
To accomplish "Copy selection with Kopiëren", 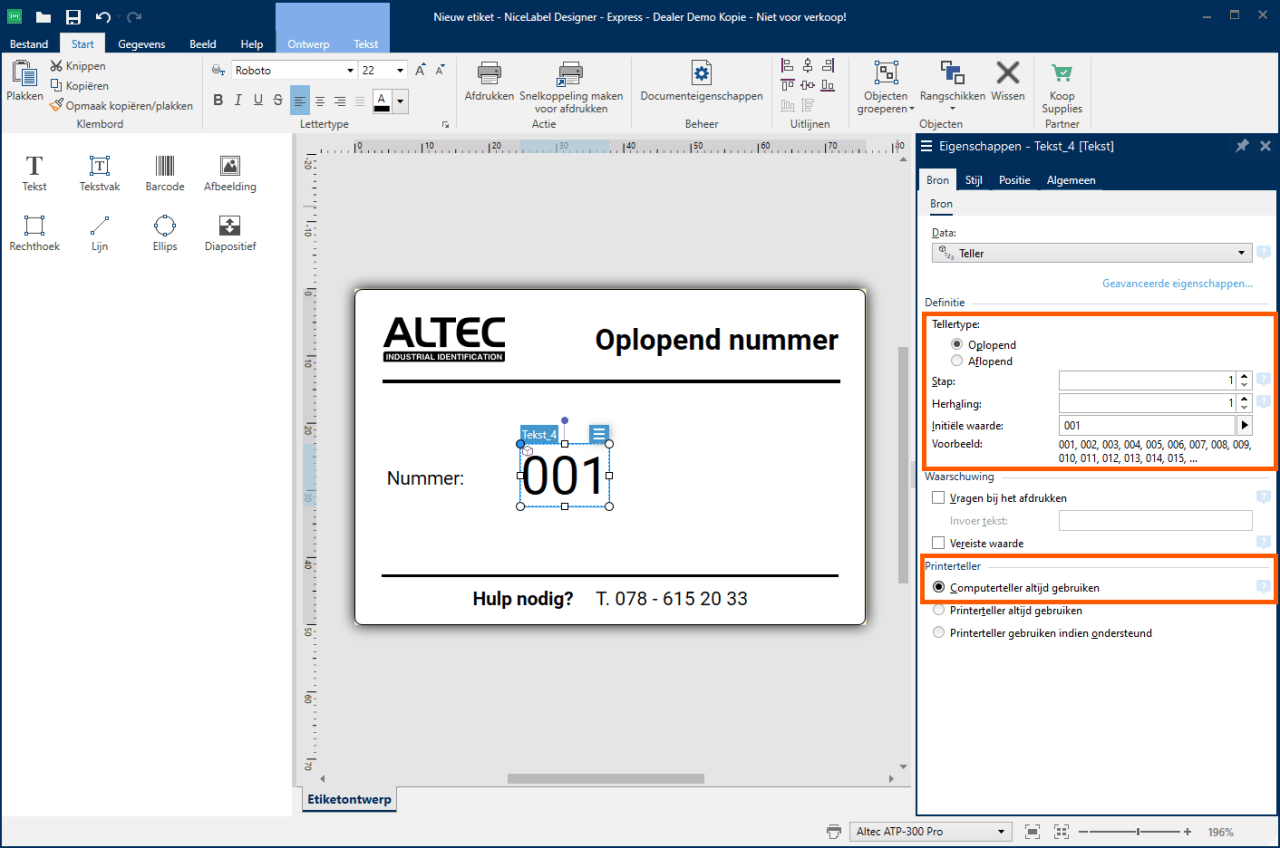I will point(79,86).
